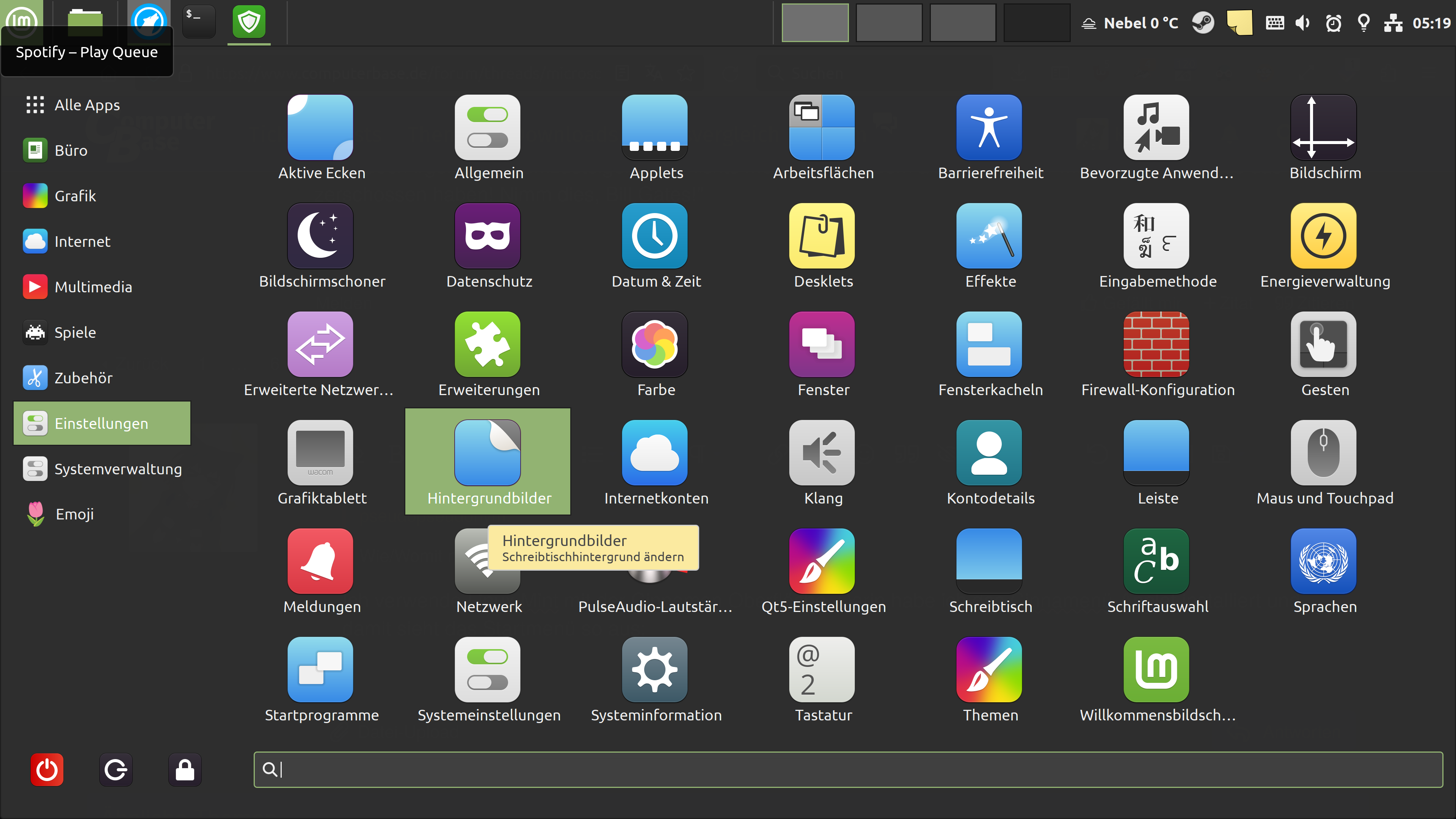The width and height of the screenshot is (1456, 819).
Task: Open the terminal from the panel
Action: coord(198,22)
